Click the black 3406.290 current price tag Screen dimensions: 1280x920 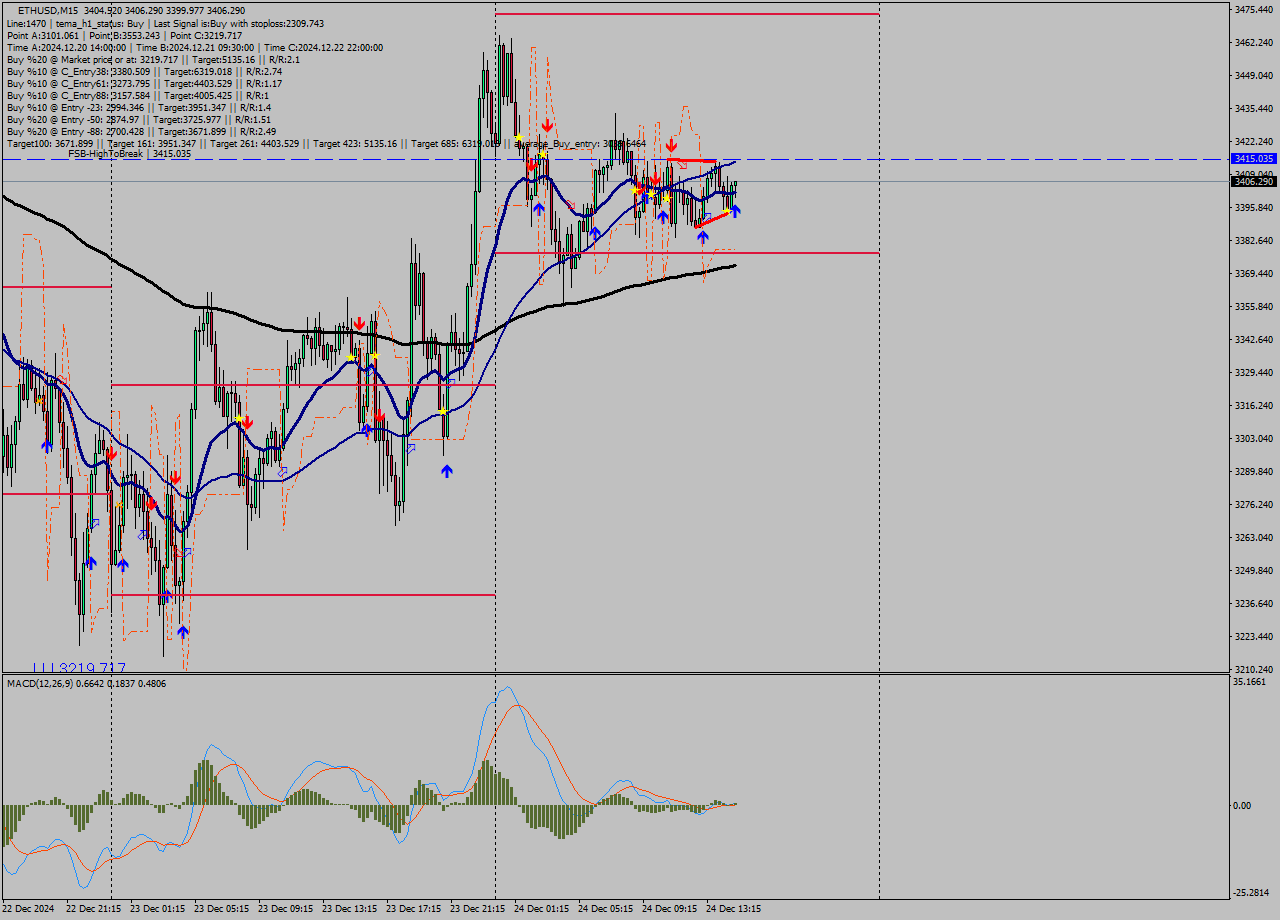click(x=1253, y=181)
